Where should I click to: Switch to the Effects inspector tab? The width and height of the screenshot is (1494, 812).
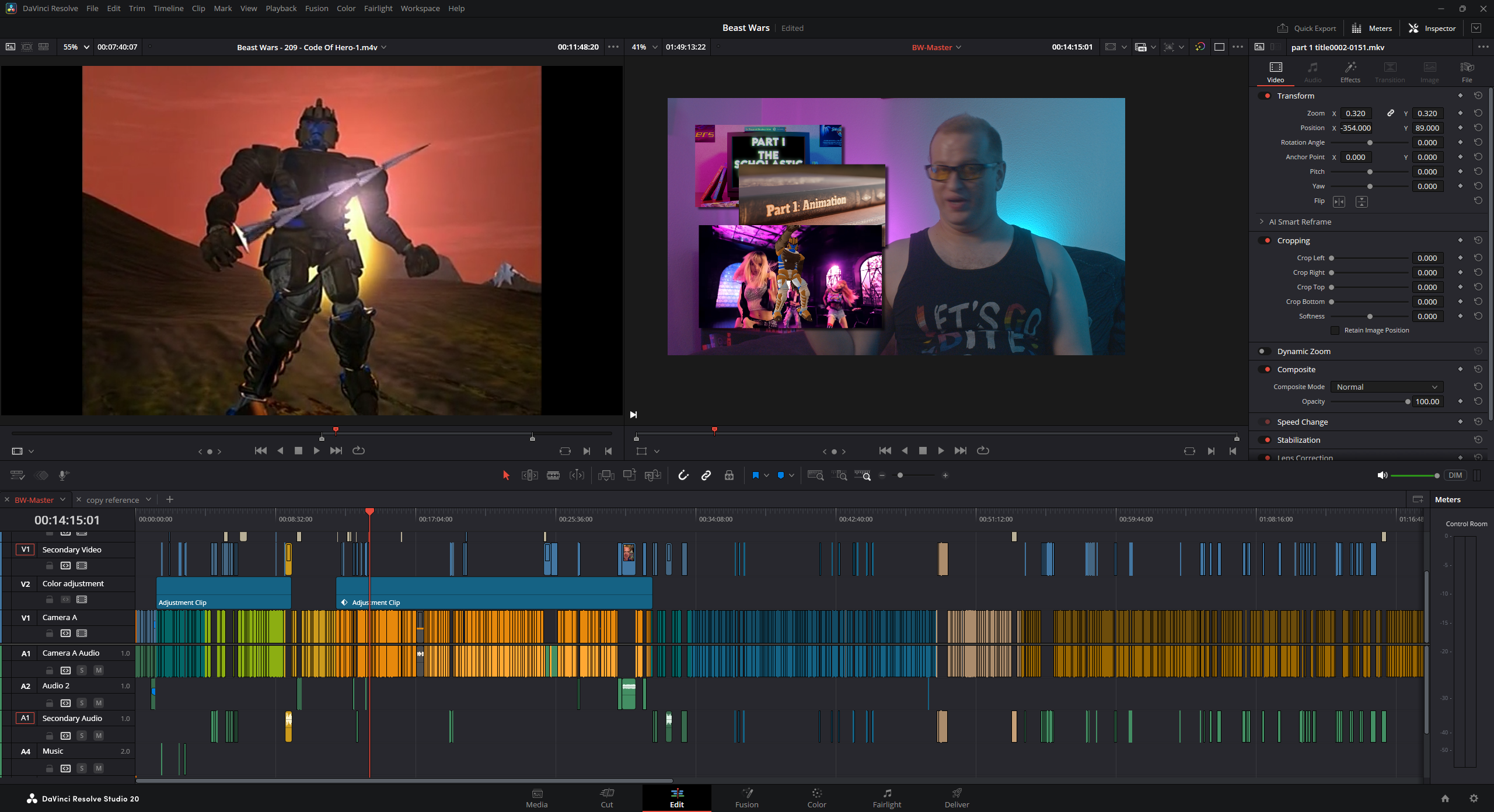point(1350,72)
